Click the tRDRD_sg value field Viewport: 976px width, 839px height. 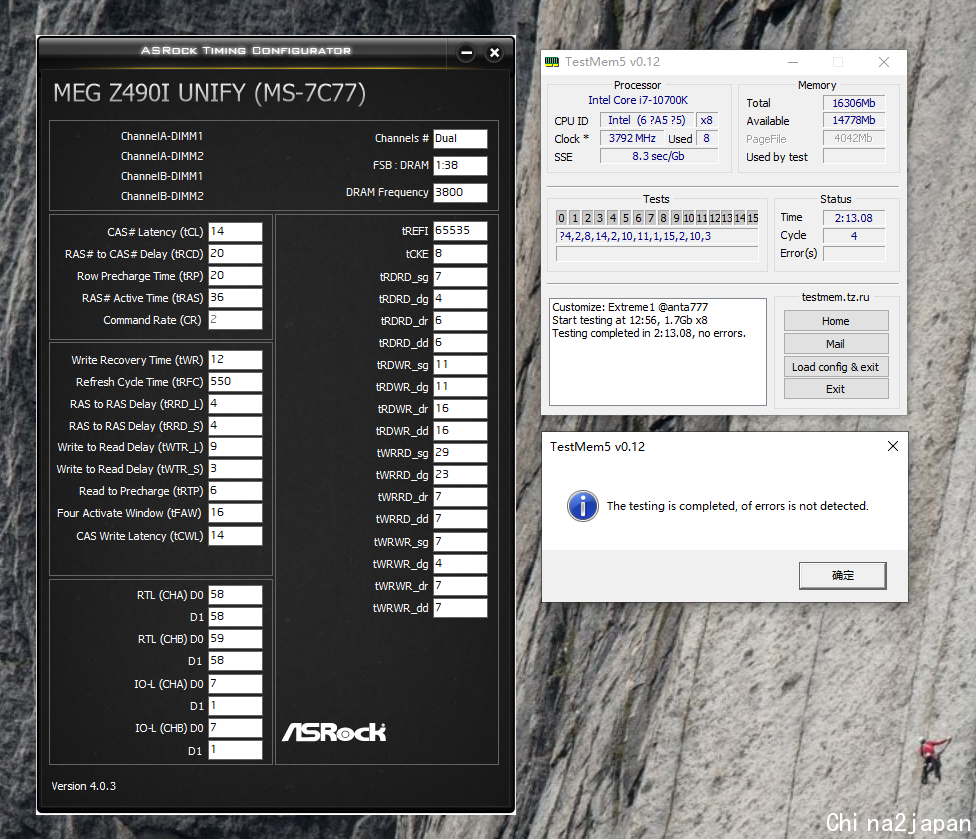pos(460,277)
